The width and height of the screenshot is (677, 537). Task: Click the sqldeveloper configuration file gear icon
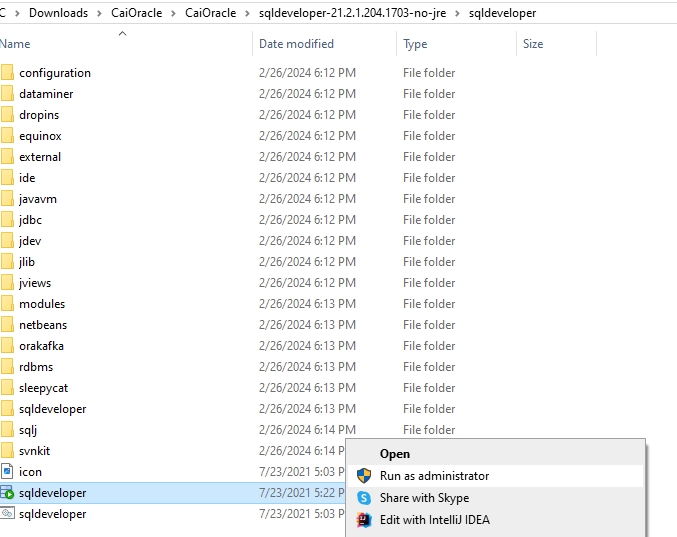[x=7, y=513]
